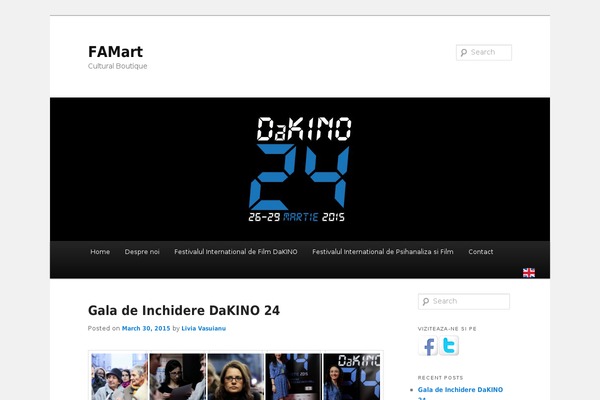The image size is (600, 400).
Task: Click the Facebook icon in sidebar
Action: 428,346
